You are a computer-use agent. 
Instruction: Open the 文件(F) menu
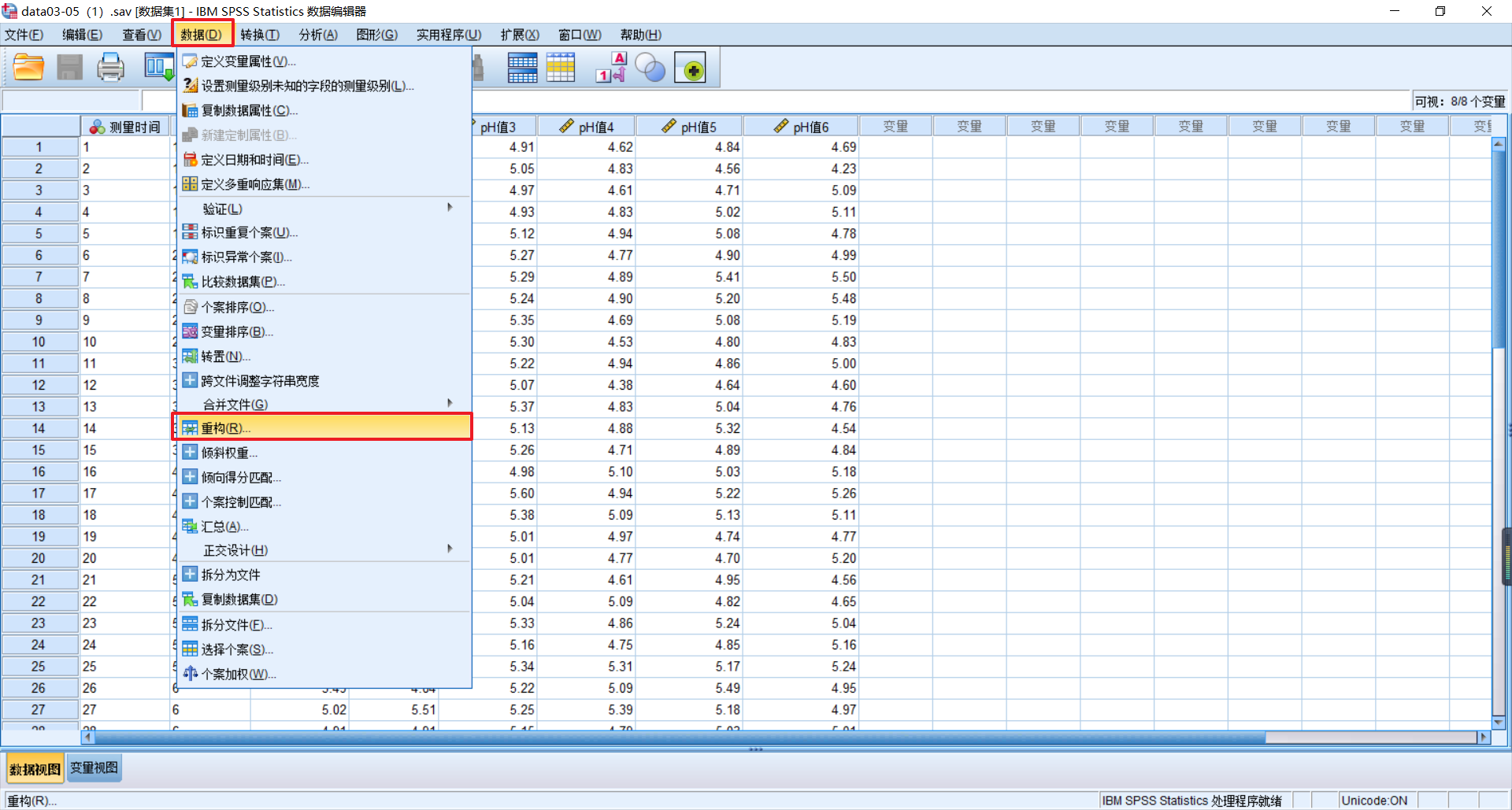tap(24, 35)
